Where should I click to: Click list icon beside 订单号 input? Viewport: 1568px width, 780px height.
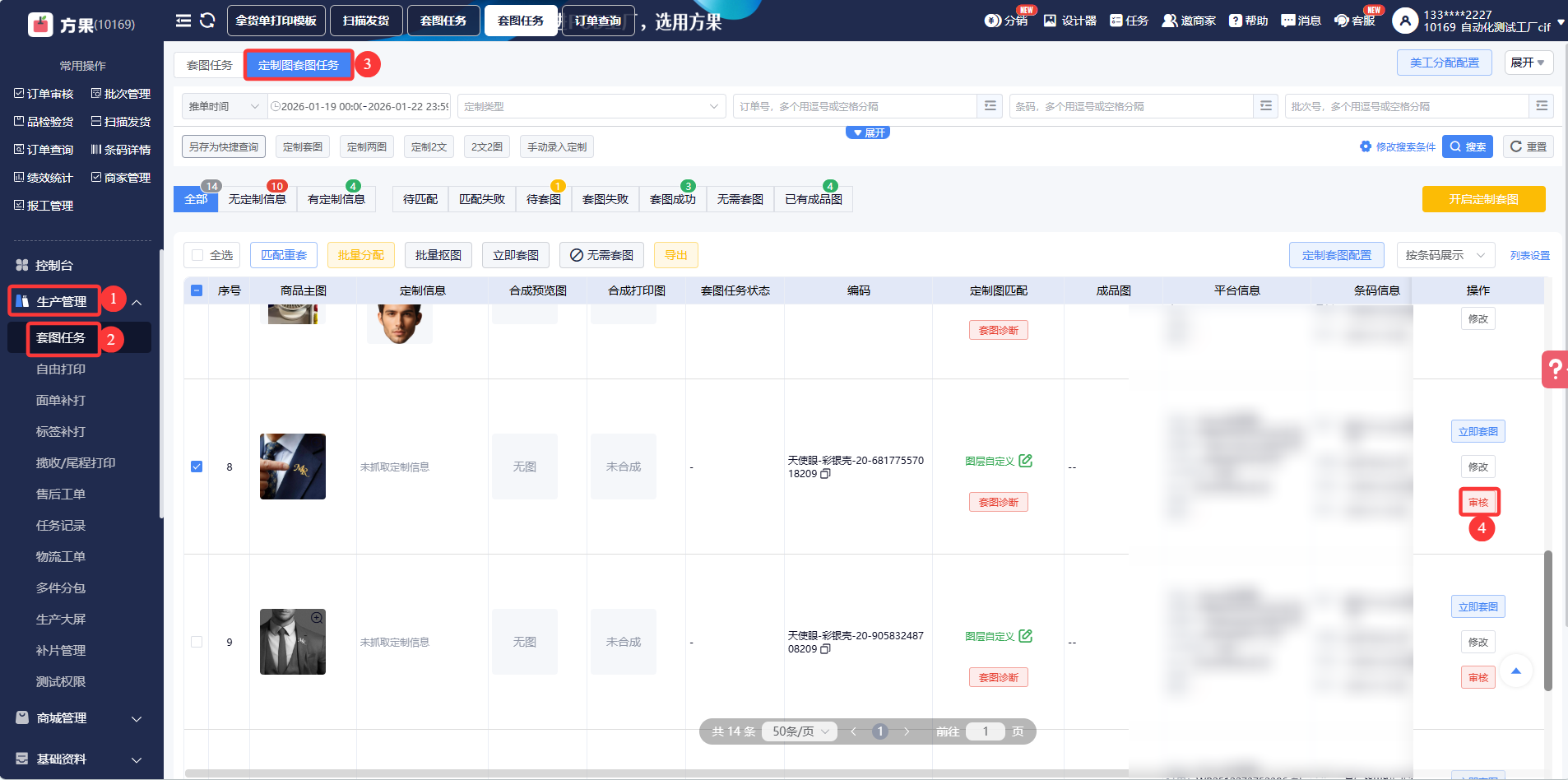point(990,106)
